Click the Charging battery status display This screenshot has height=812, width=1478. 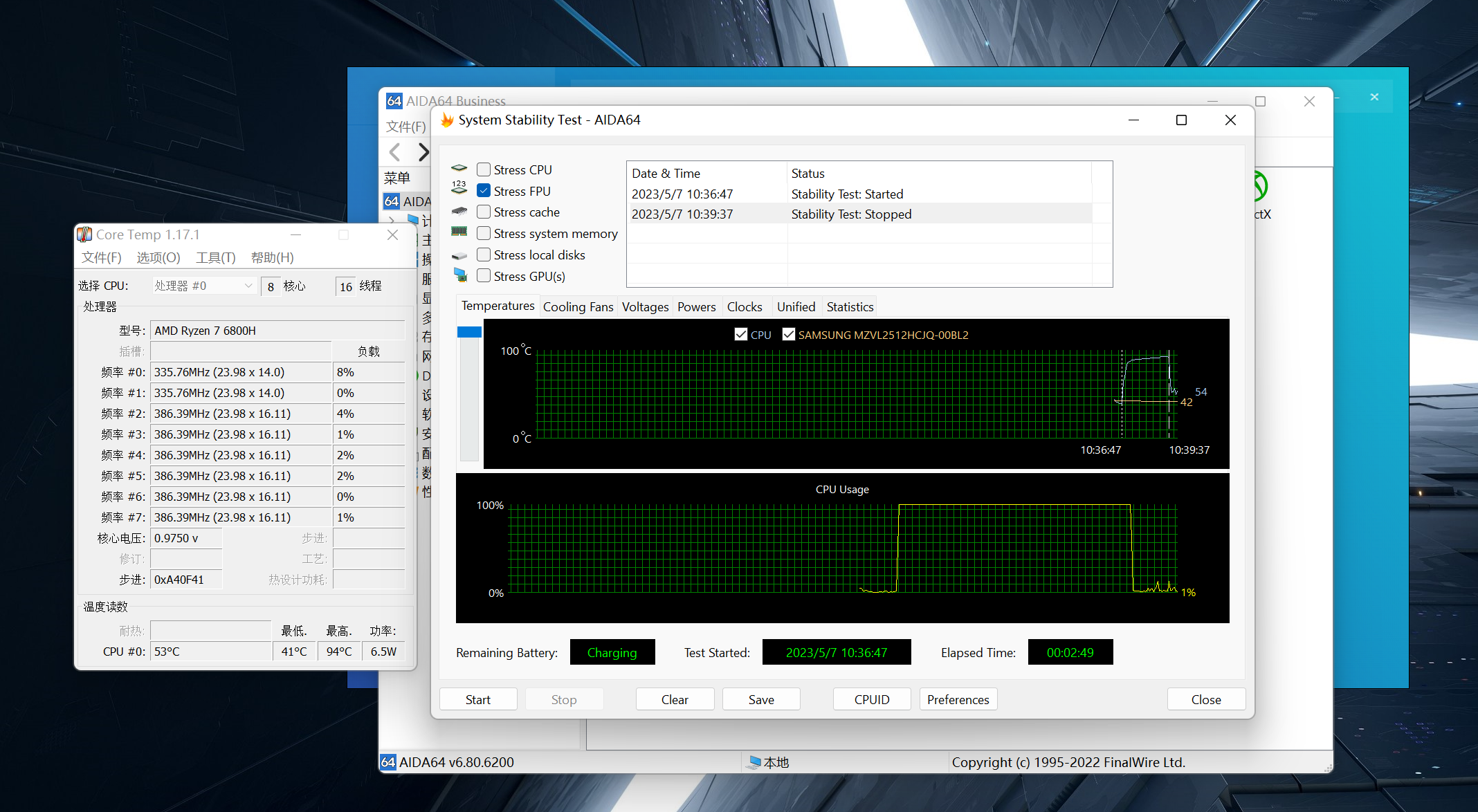coord(612,652)
